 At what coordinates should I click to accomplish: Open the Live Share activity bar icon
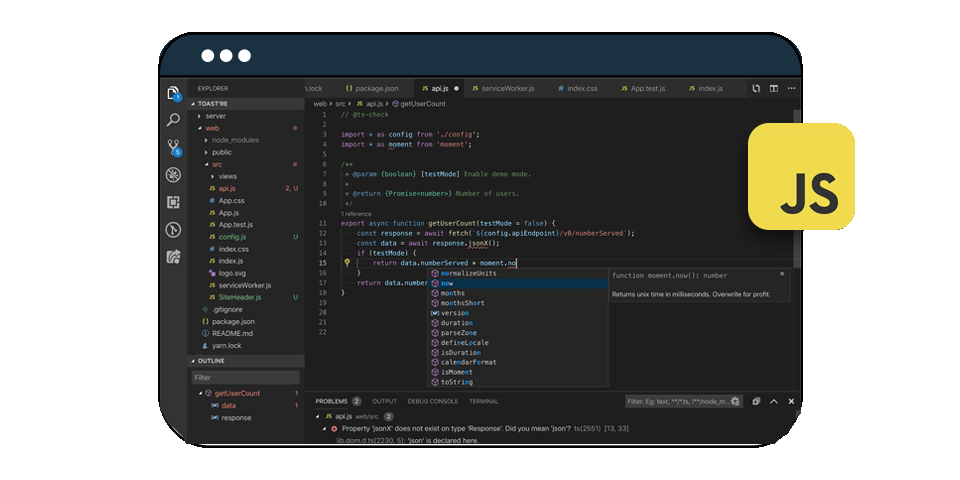173,257
